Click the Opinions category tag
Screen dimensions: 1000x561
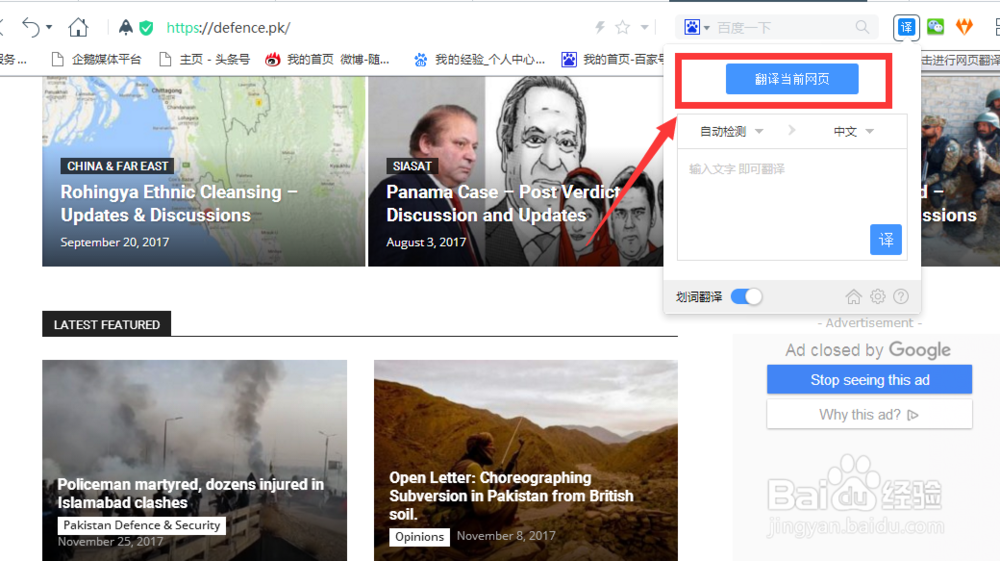[x=419, y=537]
